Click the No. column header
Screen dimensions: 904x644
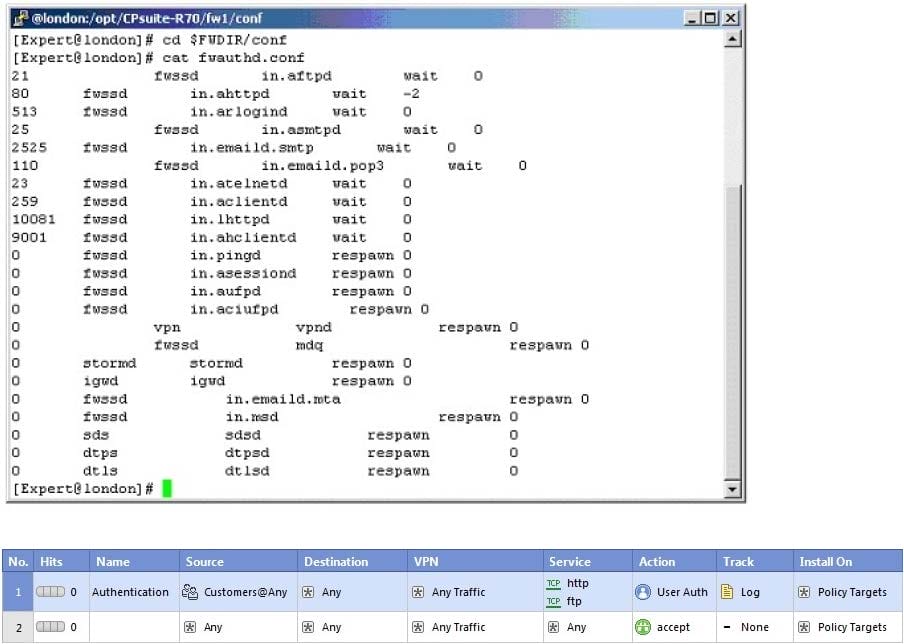[18, 562]
